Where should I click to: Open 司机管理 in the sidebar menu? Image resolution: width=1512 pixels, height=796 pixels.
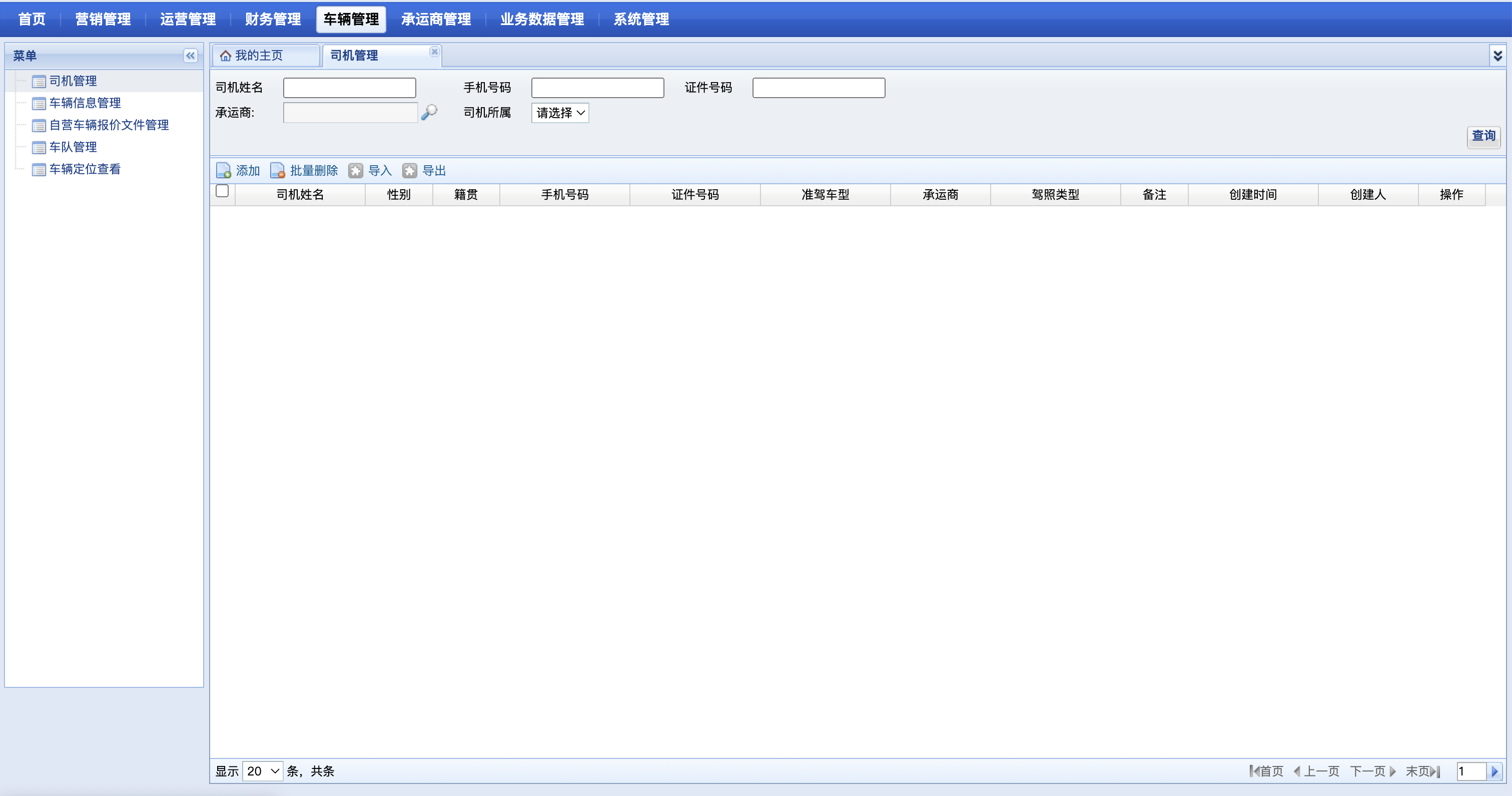pos(73,81)
